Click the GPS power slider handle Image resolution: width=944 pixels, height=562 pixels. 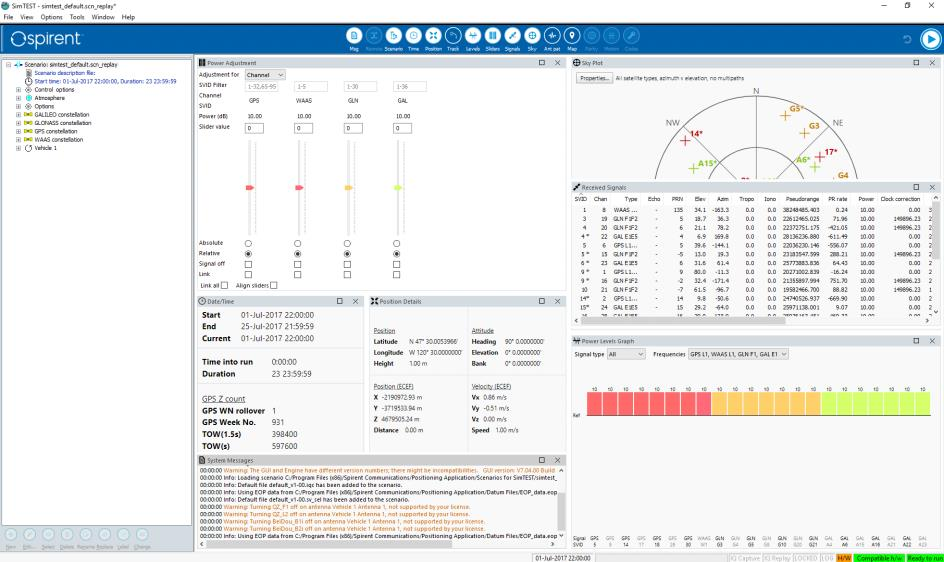[249, 187]
